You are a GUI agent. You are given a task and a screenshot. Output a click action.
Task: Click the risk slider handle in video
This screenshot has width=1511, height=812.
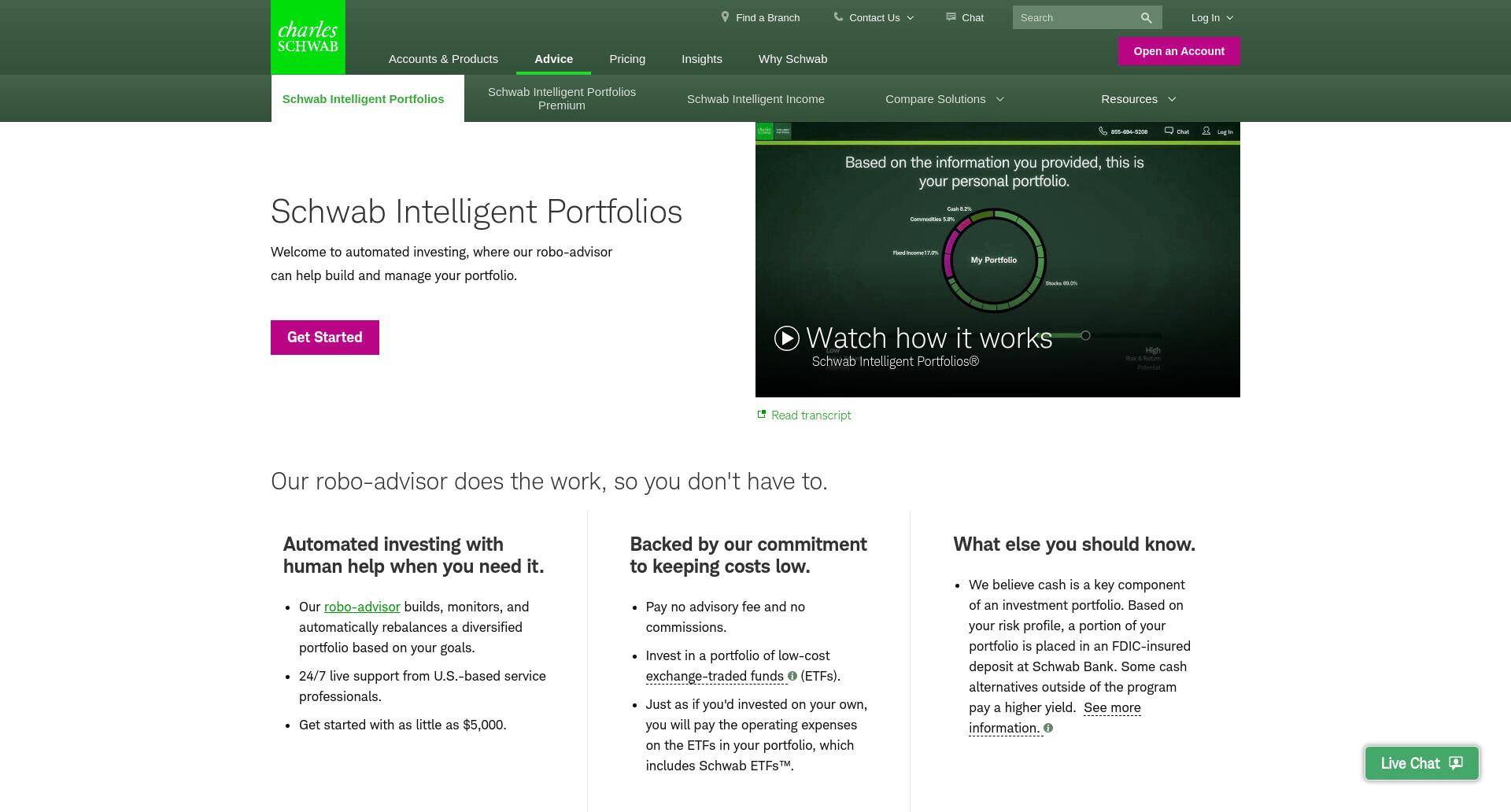point(1085,335)
